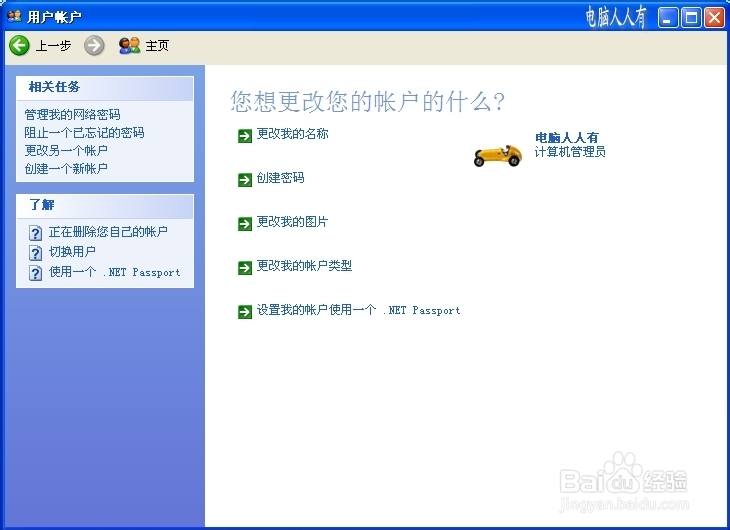
Task: Open 设置我的帐户使用一个 .NET Passport link
Action: [x=358, y=310]
